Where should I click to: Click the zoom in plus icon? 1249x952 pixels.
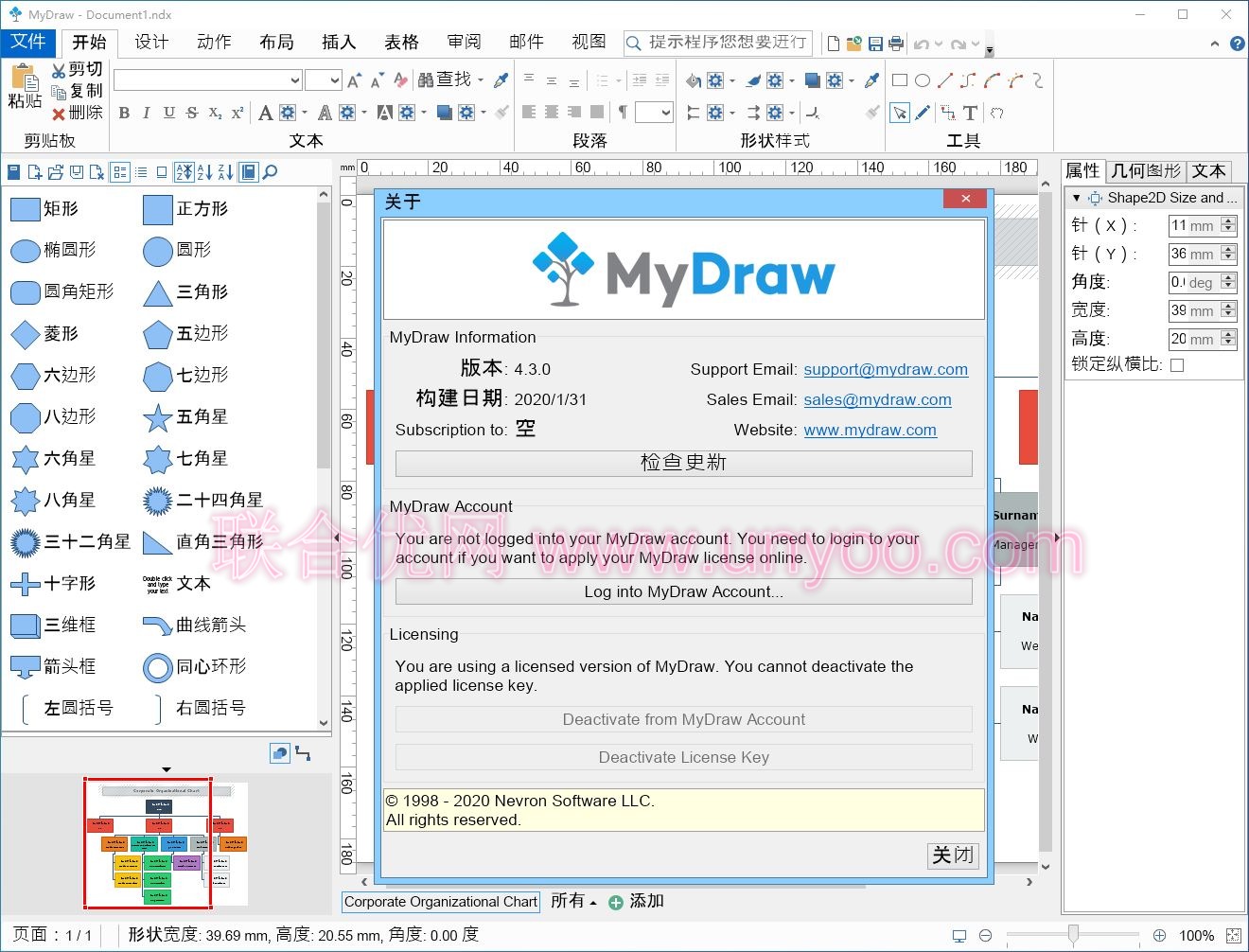point(1159,936)
